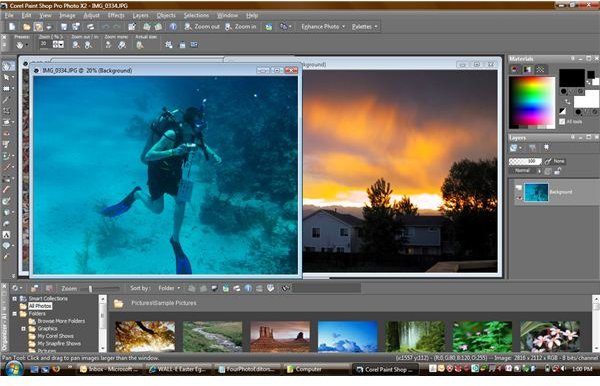Open the File menu
The image size is (600, 386).
8,15
